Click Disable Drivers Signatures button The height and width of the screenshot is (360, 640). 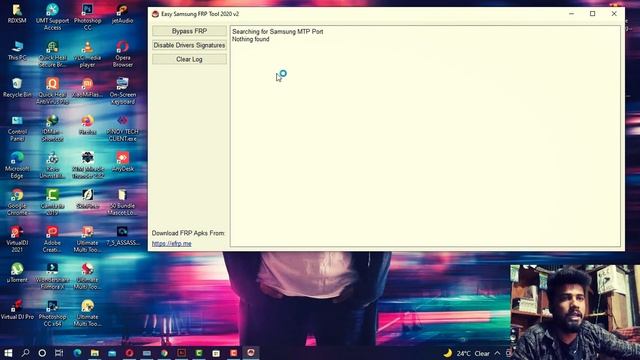click(189, 45)
